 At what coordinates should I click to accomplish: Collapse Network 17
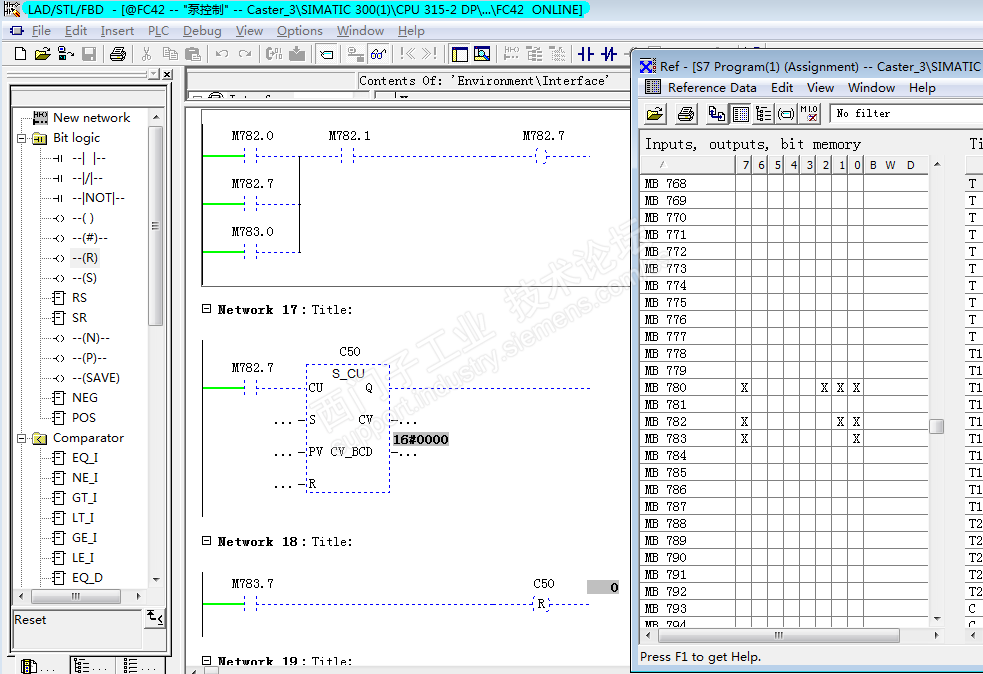(x=206, y=308)
